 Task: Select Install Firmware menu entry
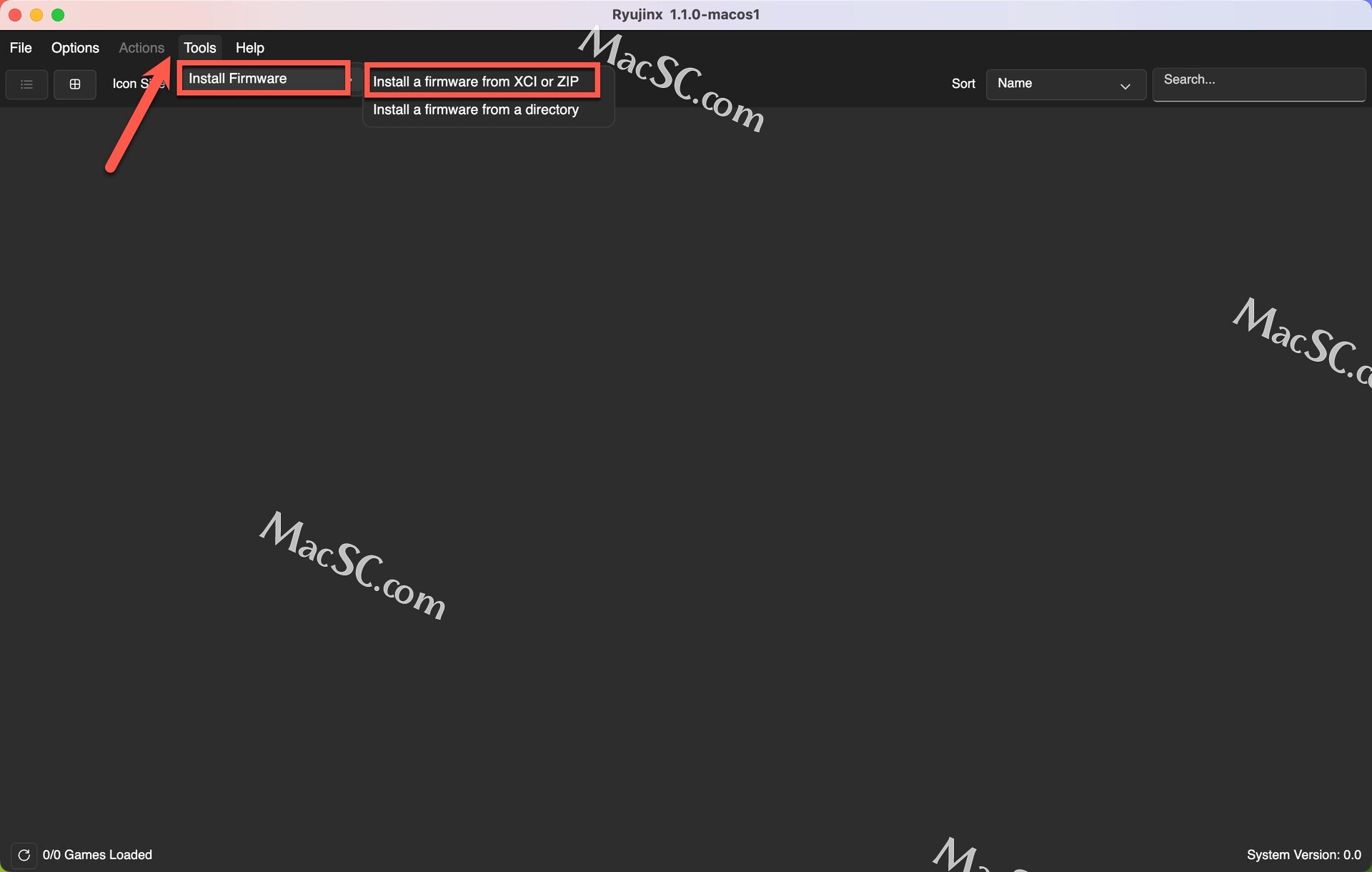(x=264, y=79)
